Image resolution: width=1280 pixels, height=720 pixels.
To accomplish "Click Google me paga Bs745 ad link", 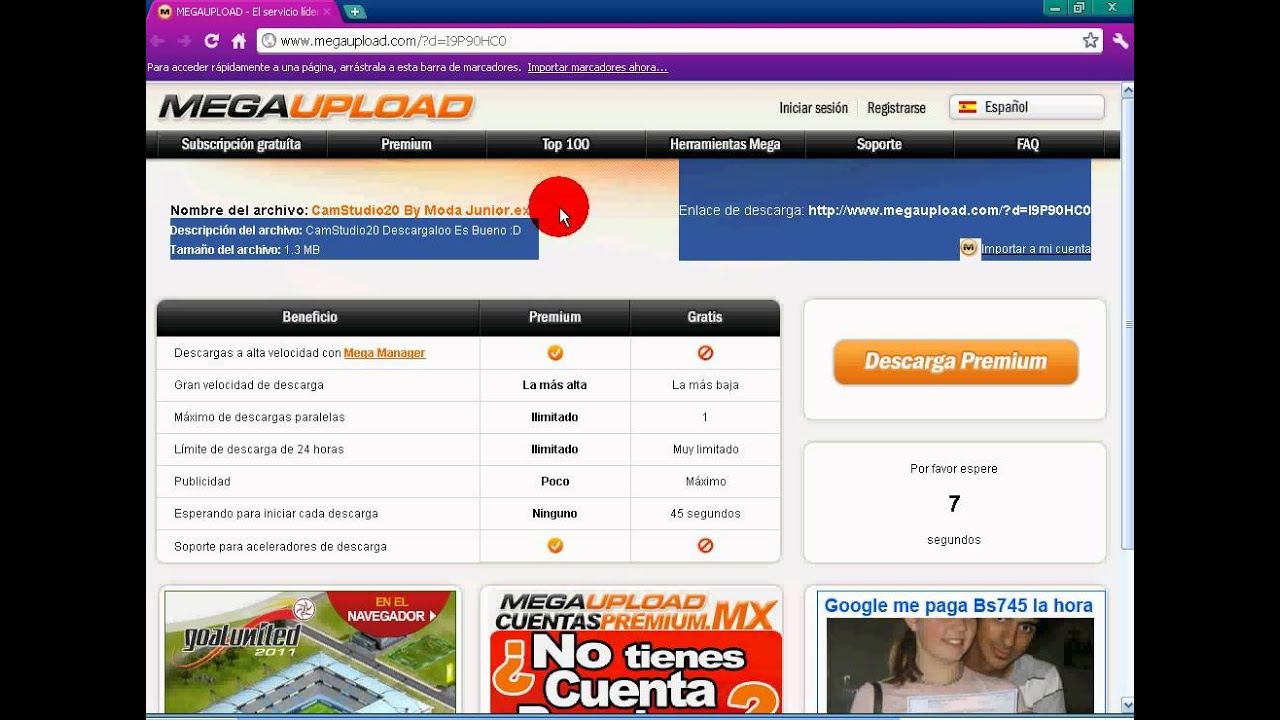I will point(958,606).
